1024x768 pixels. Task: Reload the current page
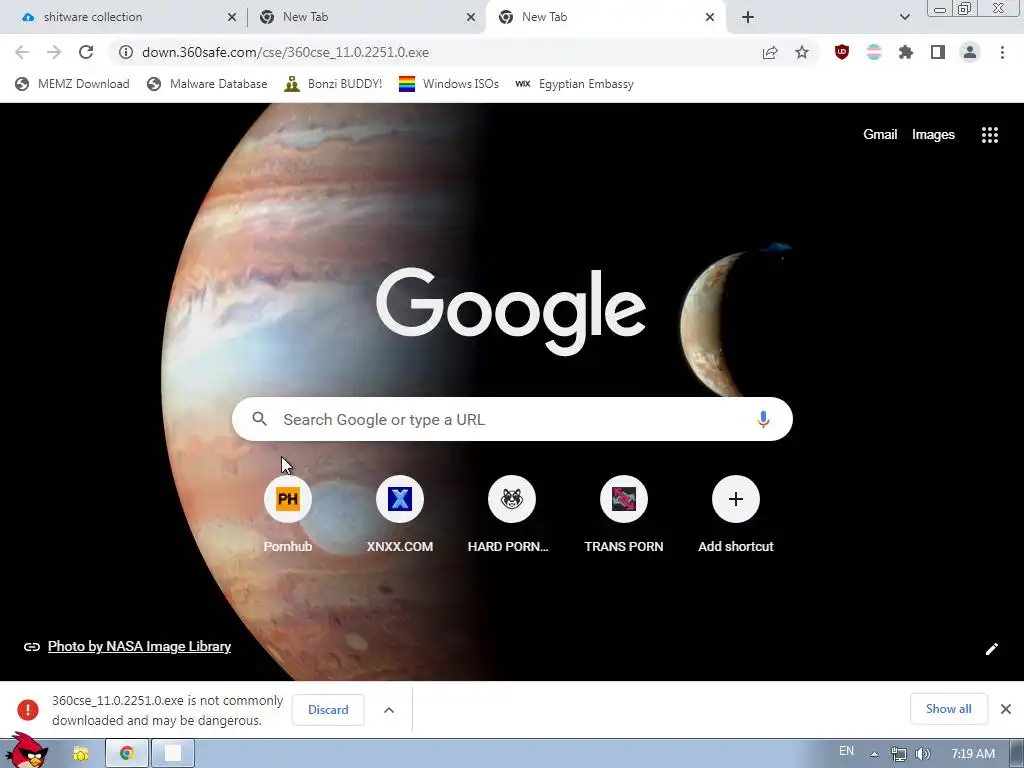point(86,52)
